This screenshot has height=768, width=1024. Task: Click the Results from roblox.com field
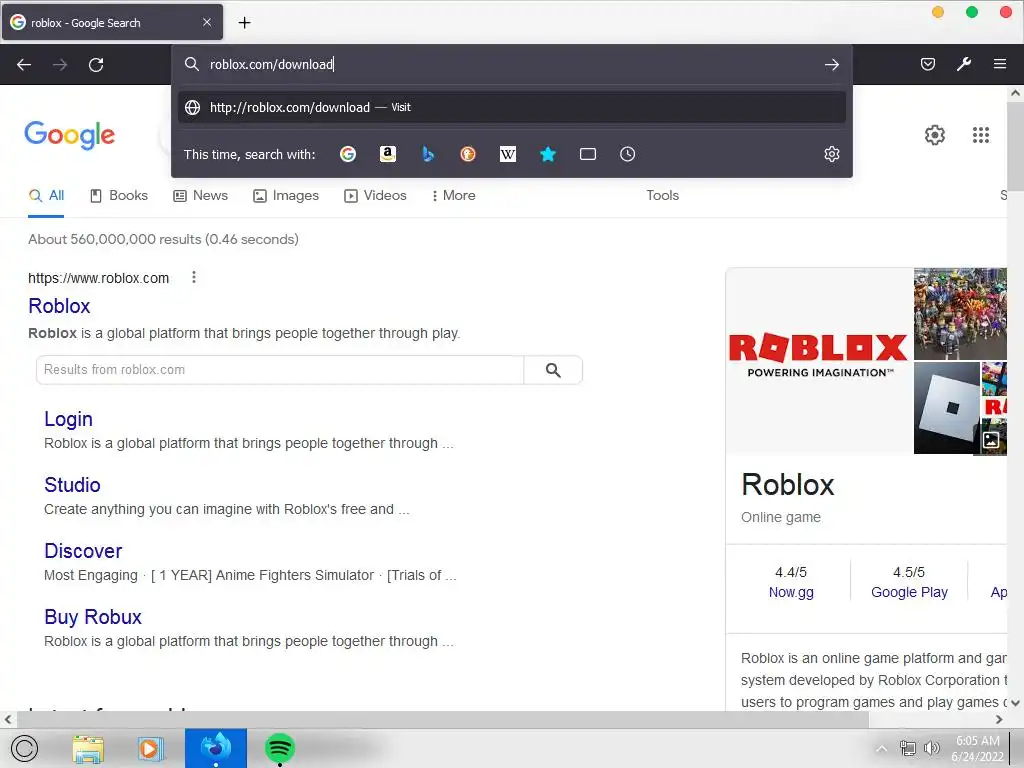coord(280,370)
